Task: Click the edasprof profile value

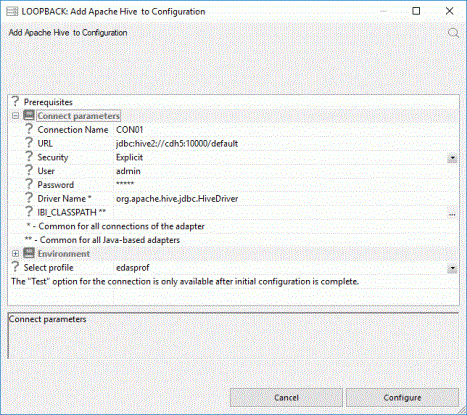Action: (x=133, y=268)
